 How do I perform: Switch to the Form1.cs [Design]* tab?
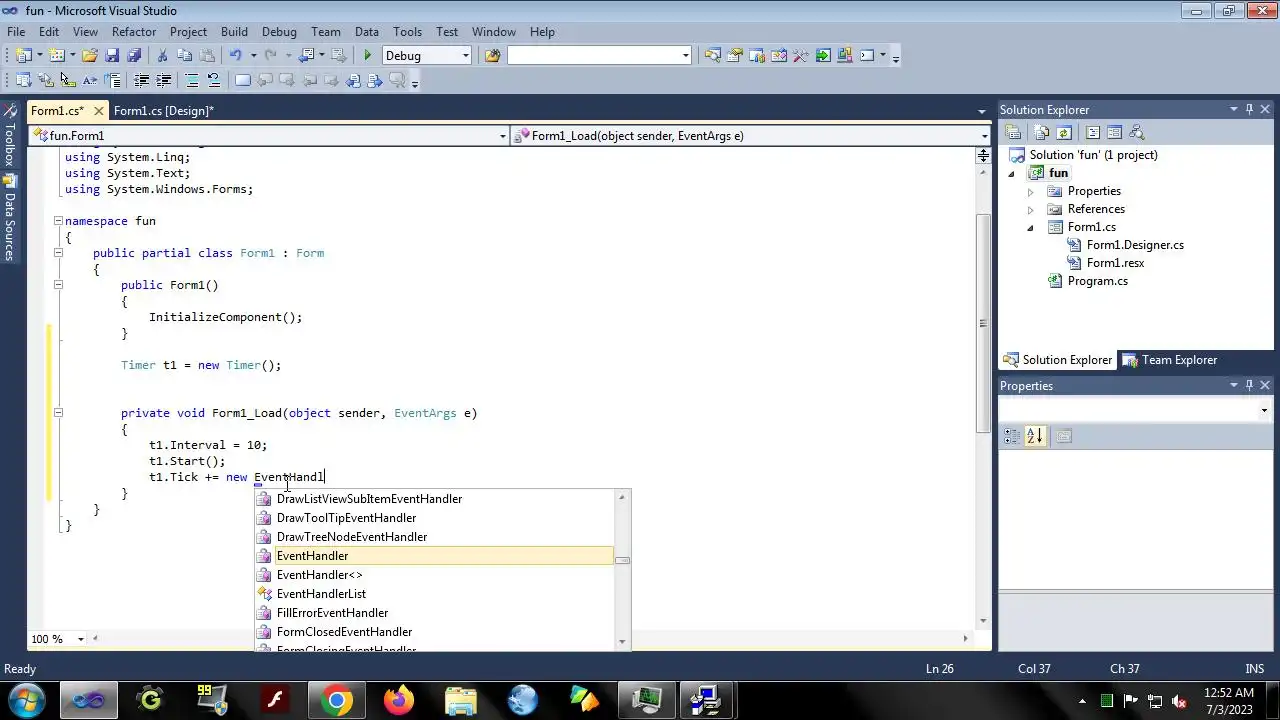[163, 111]
